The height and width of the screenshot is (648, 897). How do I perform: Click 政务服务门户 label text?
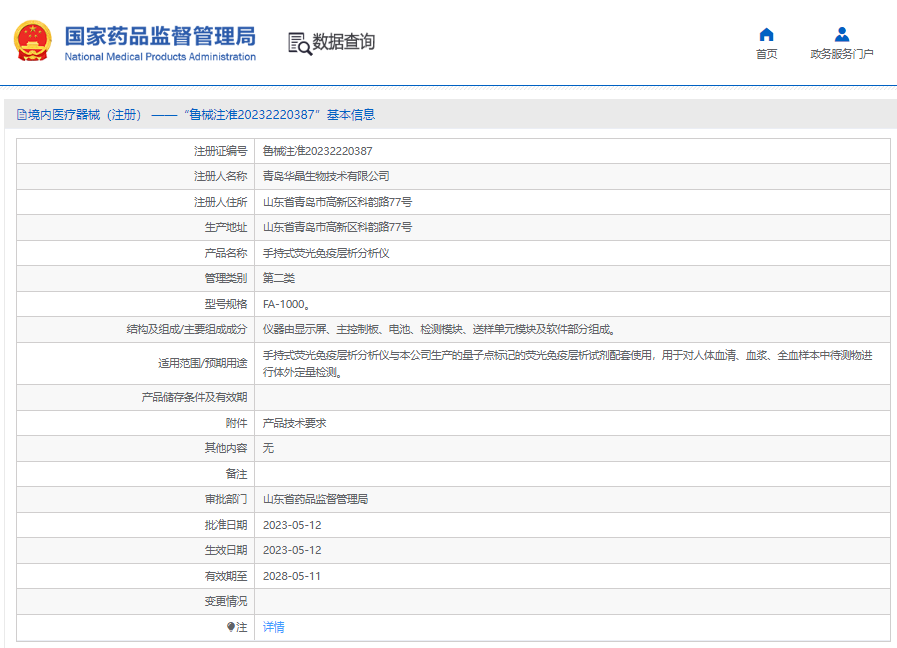[842, 54]
